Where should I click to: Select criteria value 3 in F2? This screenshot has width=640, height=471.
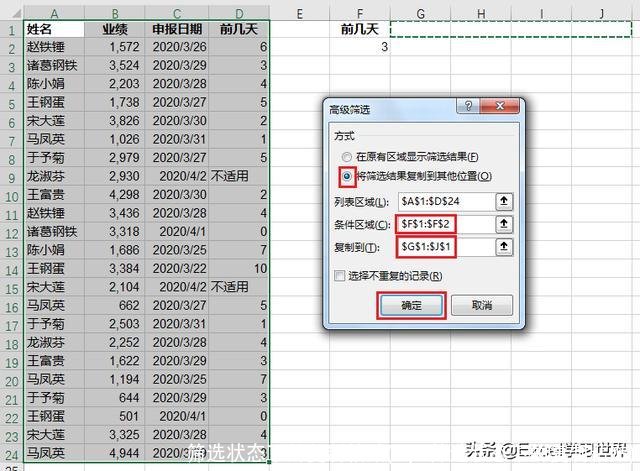coord(360,47)
